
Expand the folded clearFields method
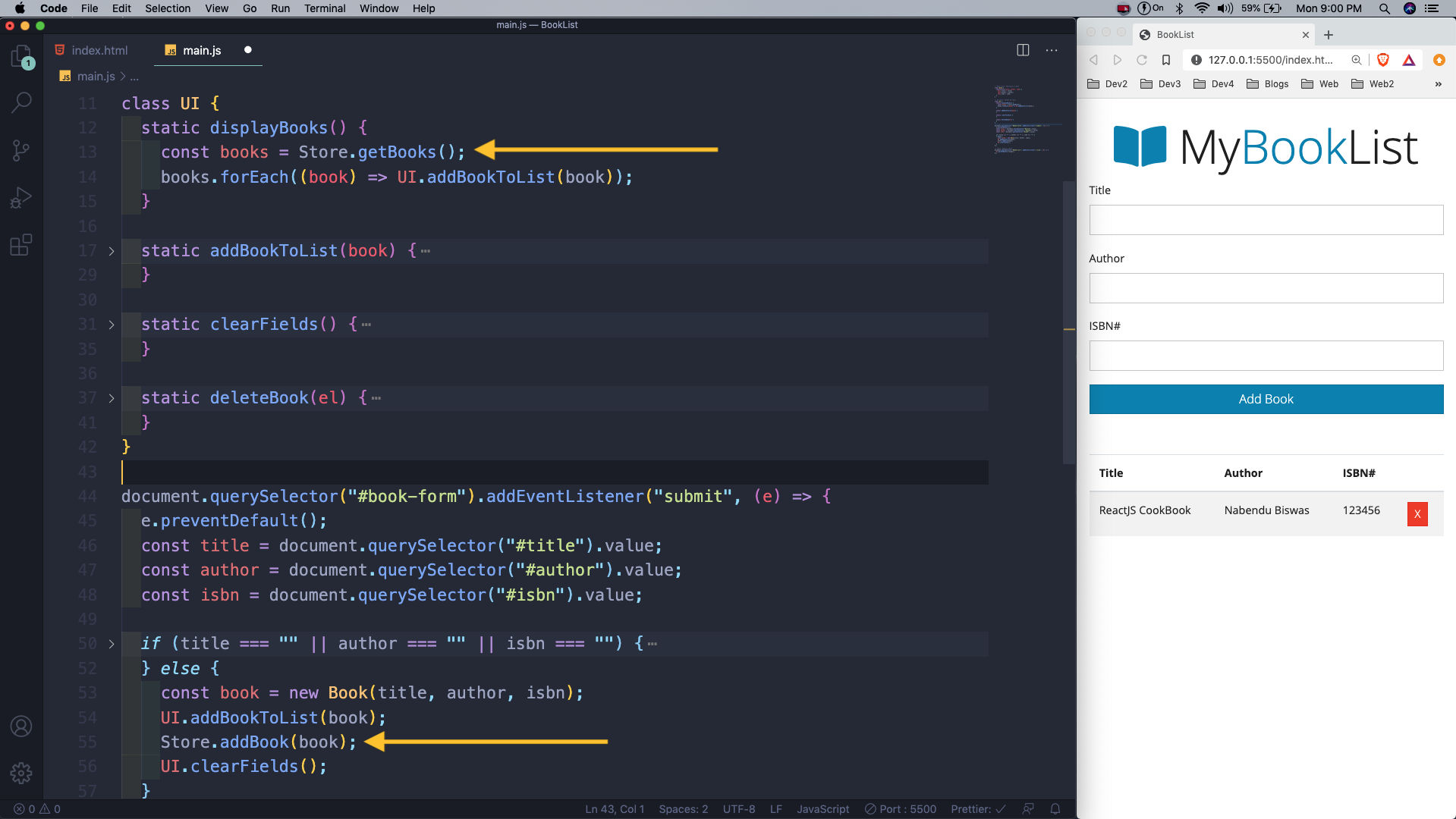click(x=112, y=325)
